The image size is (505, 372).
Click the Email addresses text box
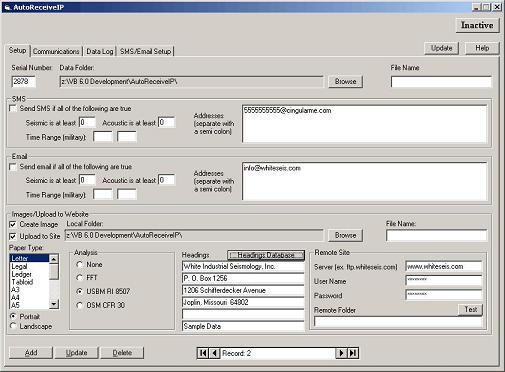(364, 181)
